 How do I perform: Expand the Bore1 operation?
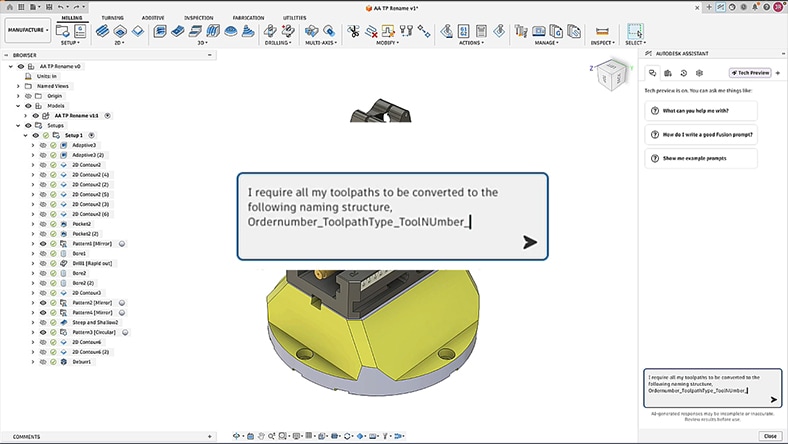[x=33, y=253]
